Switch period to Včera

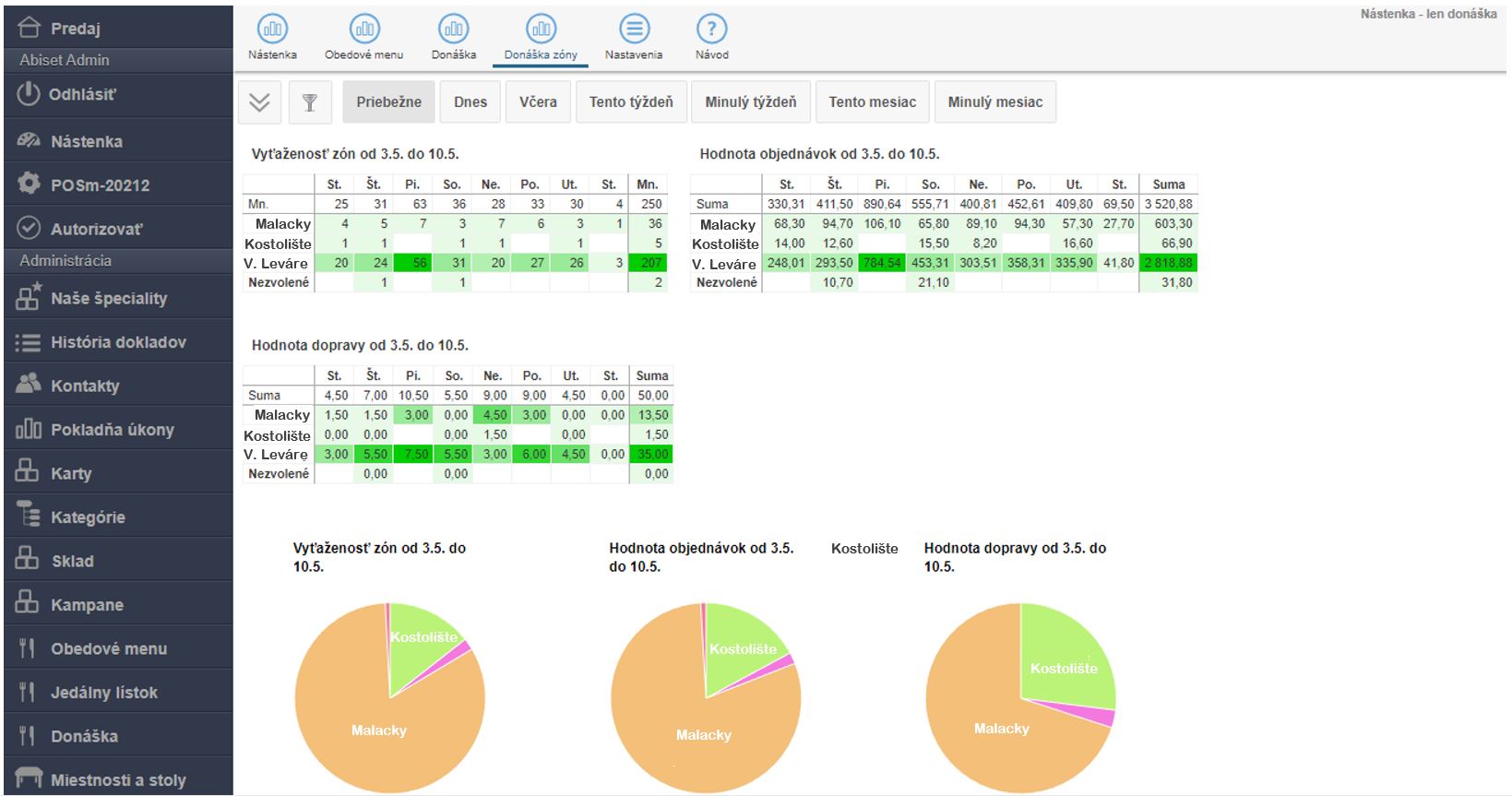pyautogui.click(x=538, y=102)
